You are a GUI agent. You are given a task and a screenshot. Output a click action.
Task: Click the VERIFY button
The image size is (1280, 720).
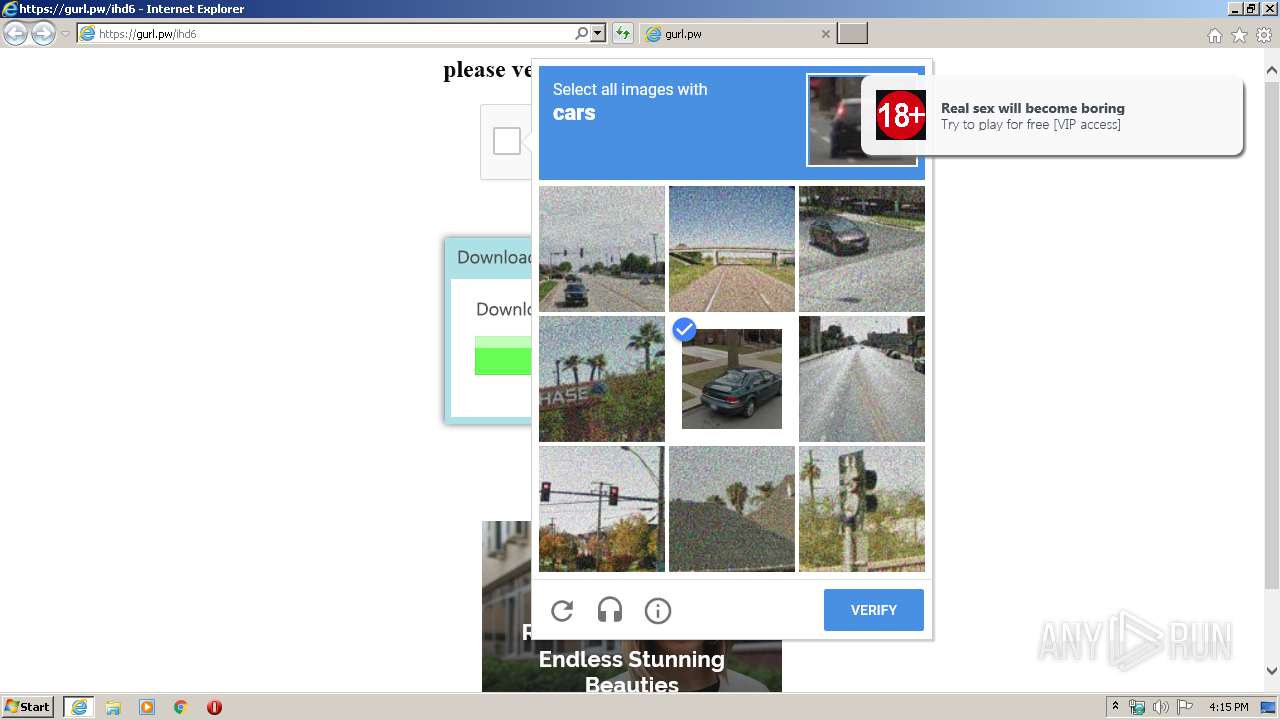(x=873, y=610)
